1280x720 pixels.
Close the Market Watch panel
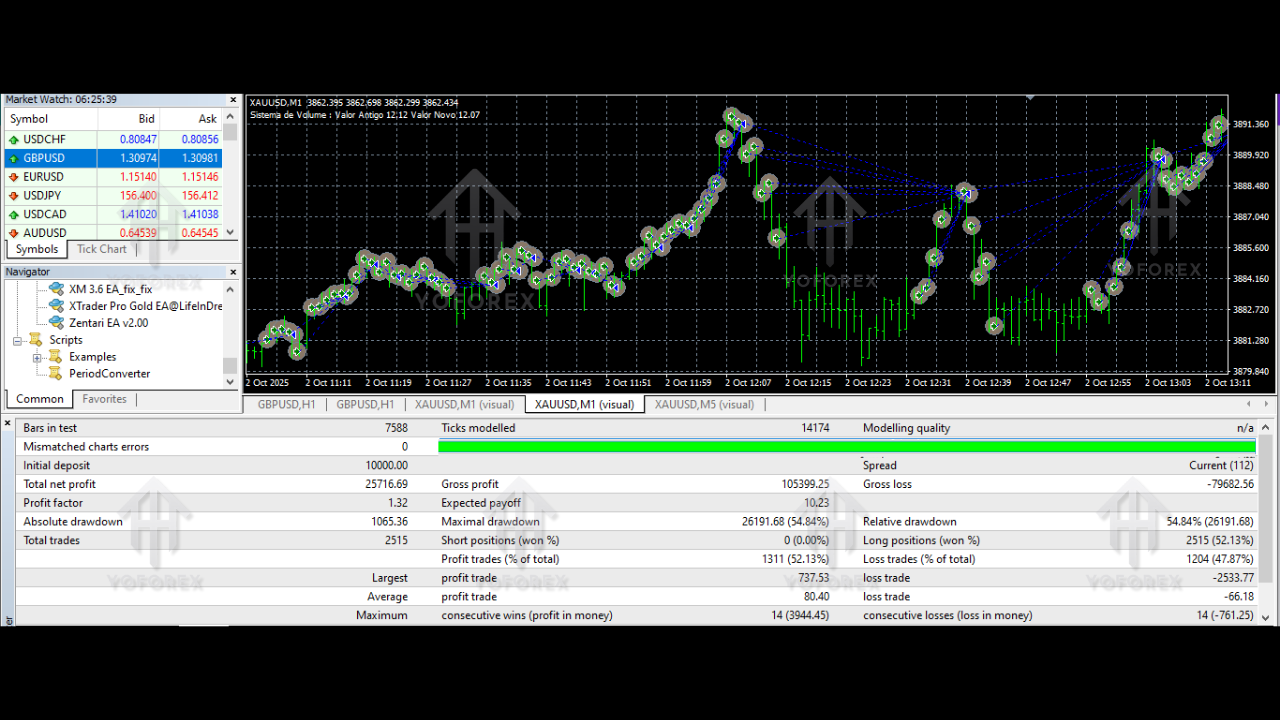[232, 99]
